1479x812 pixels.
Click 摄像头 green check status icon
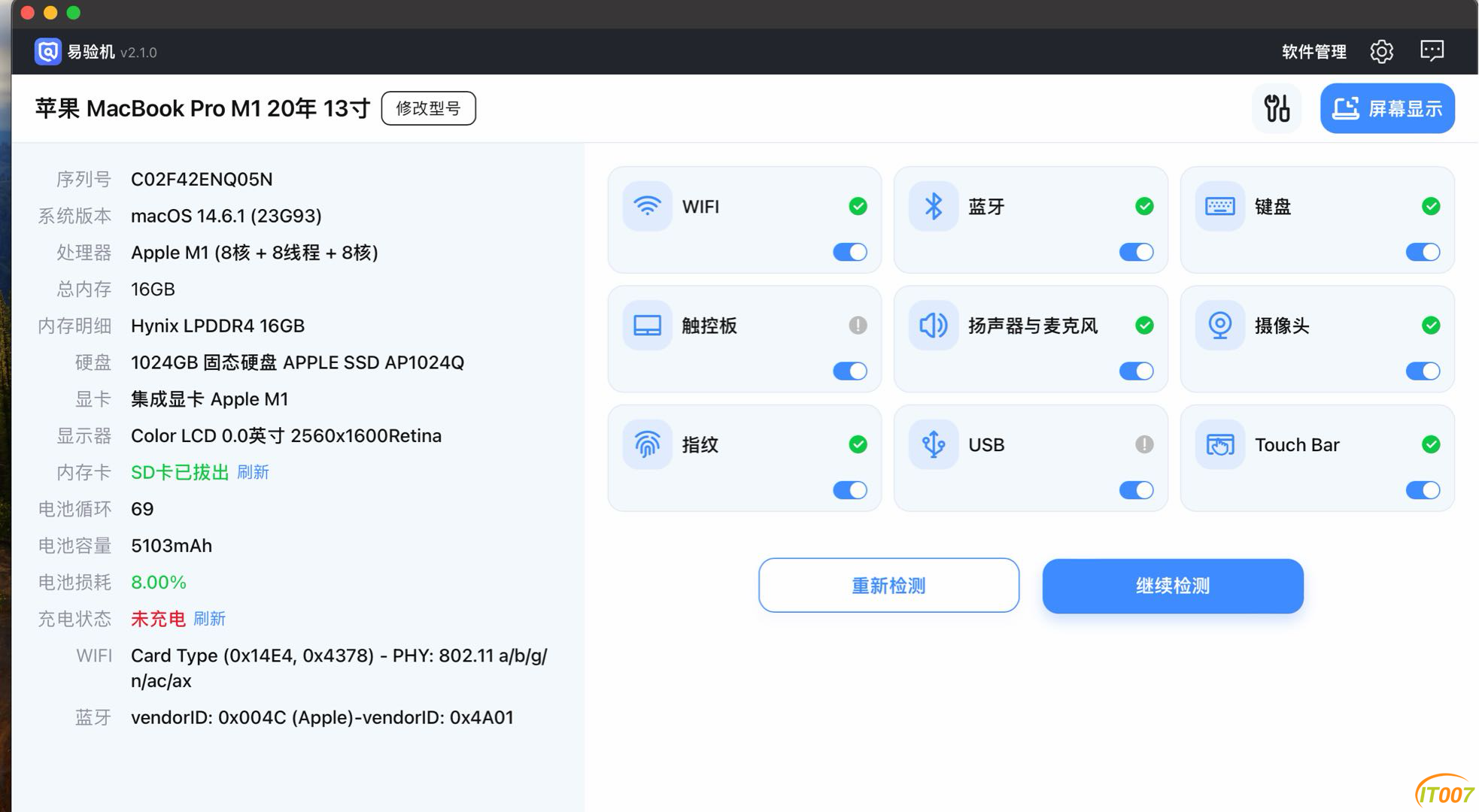tap(1431, 325)
